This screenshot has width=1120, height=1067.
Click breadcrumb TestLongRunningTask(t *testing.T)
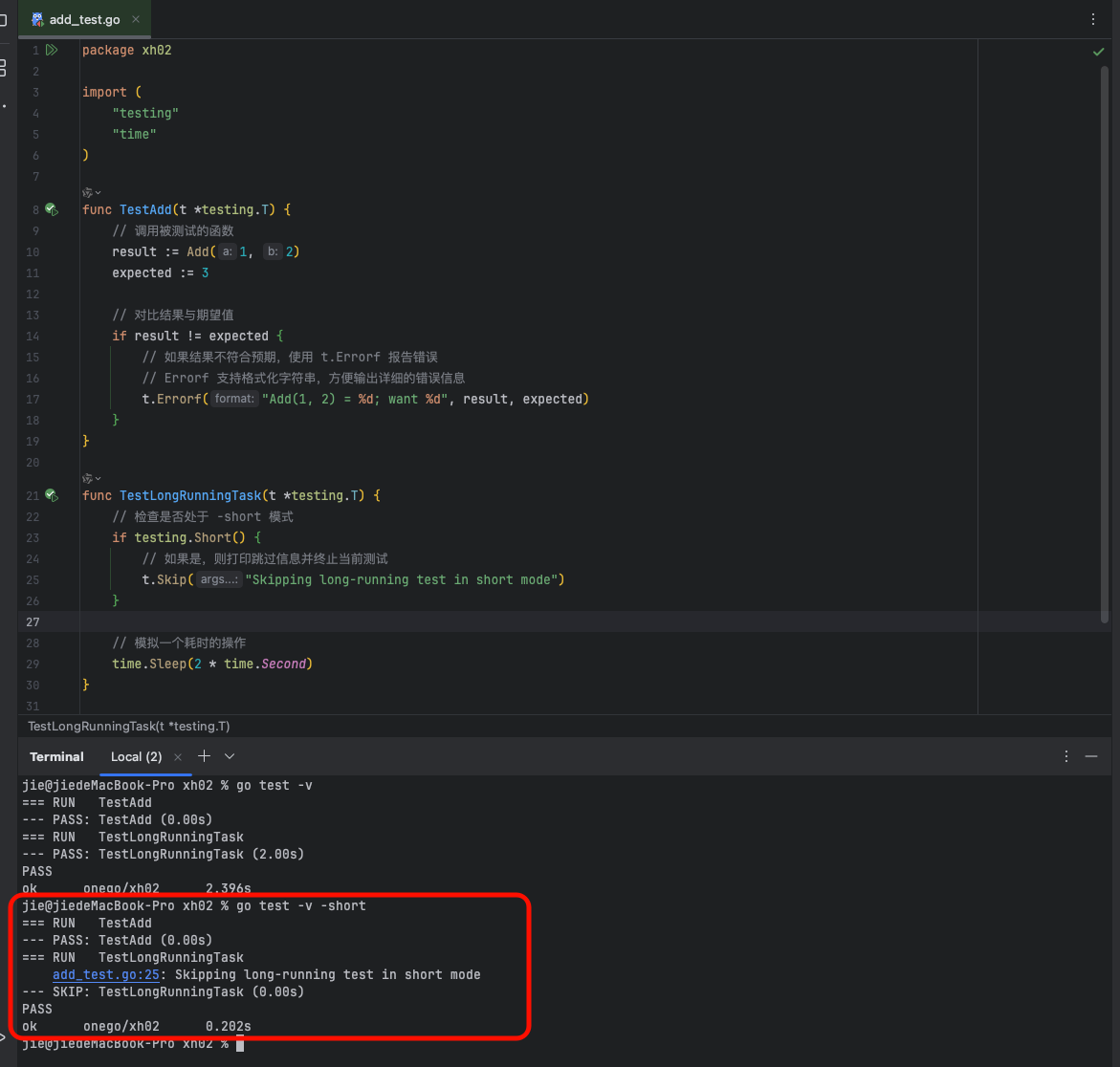[128, 727]
